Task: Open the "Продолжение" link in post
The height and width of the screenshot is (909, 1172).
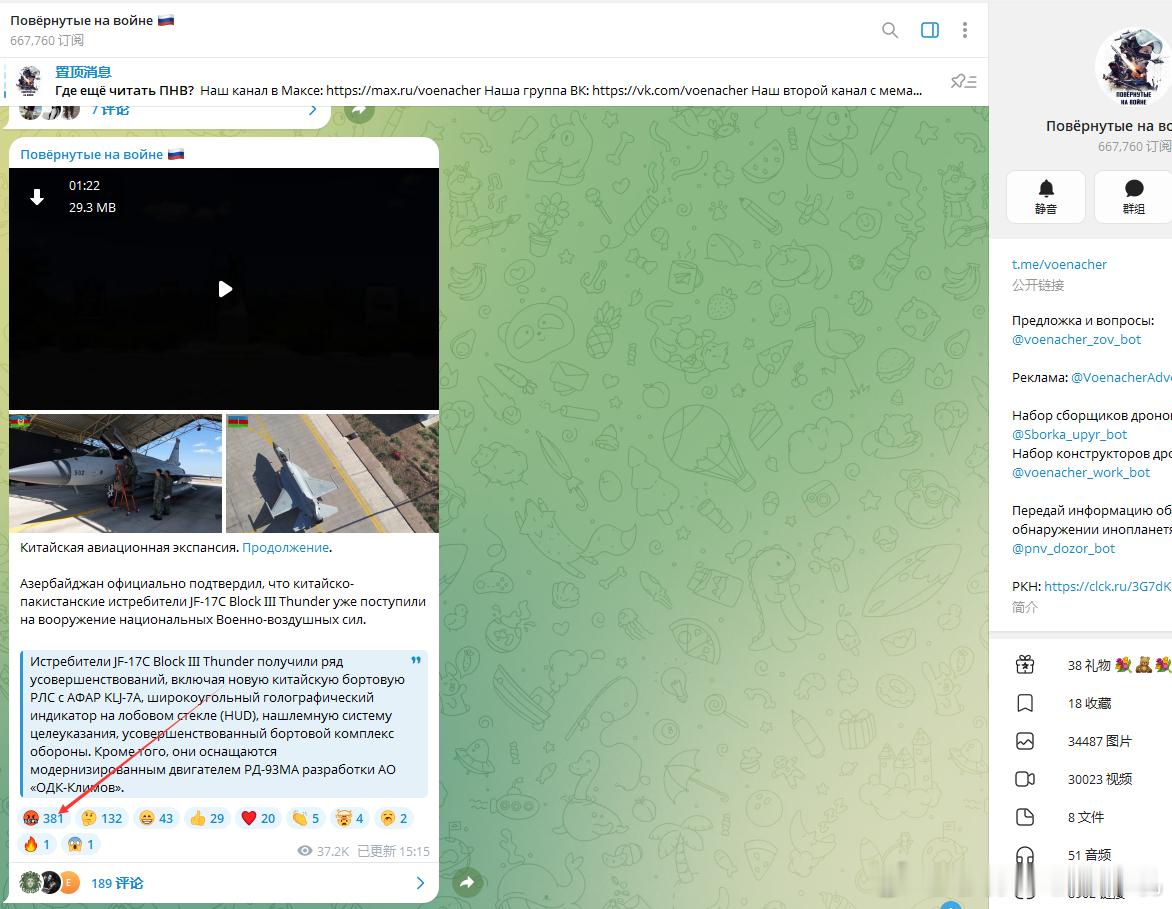Action: 286,547
